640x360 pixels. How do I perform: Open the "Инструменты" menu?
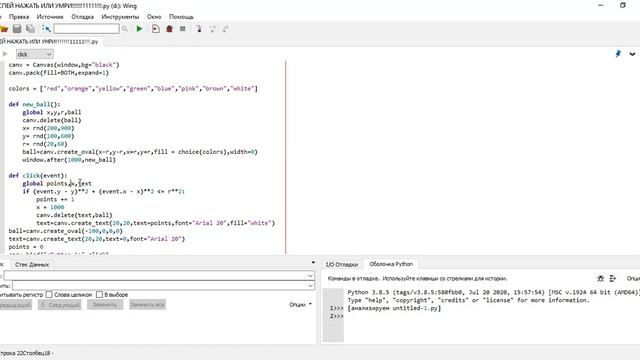point(120,17)
